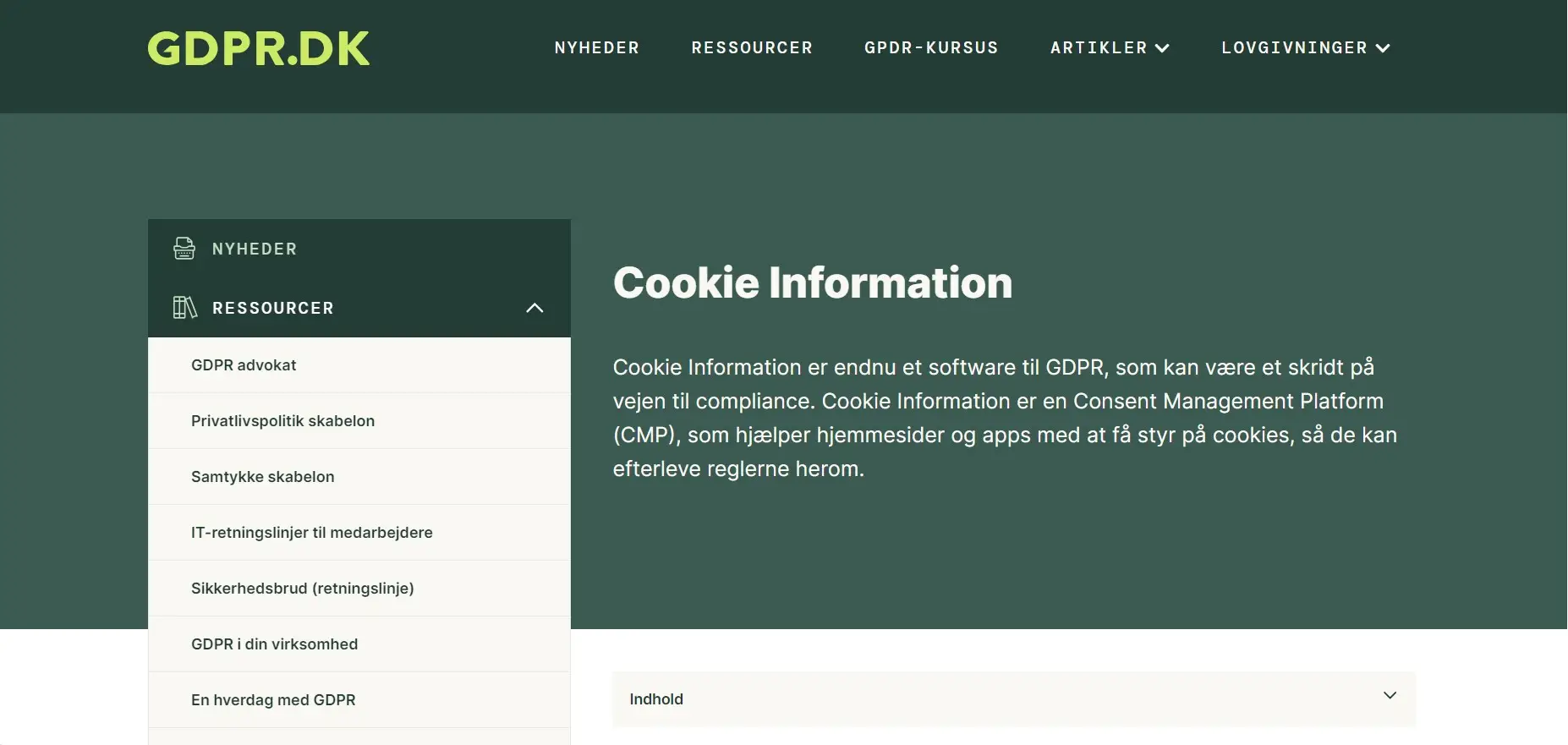Click the books icon beside Ressourcer
The image size is (1568, 745).
(184, 308)
